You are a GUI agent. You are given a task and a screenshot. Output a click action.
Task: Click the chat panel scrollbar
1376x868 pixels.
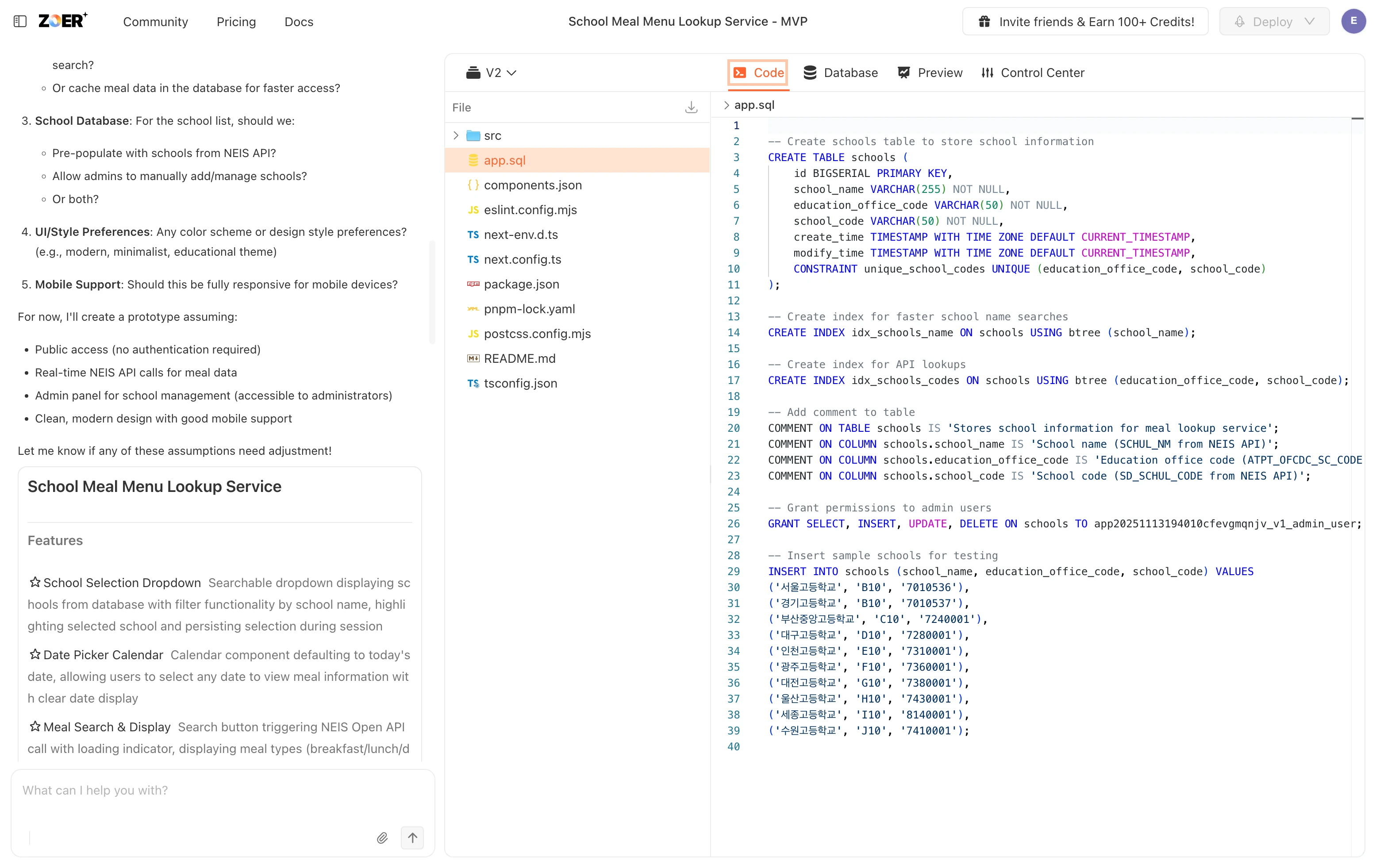(432, 292)
